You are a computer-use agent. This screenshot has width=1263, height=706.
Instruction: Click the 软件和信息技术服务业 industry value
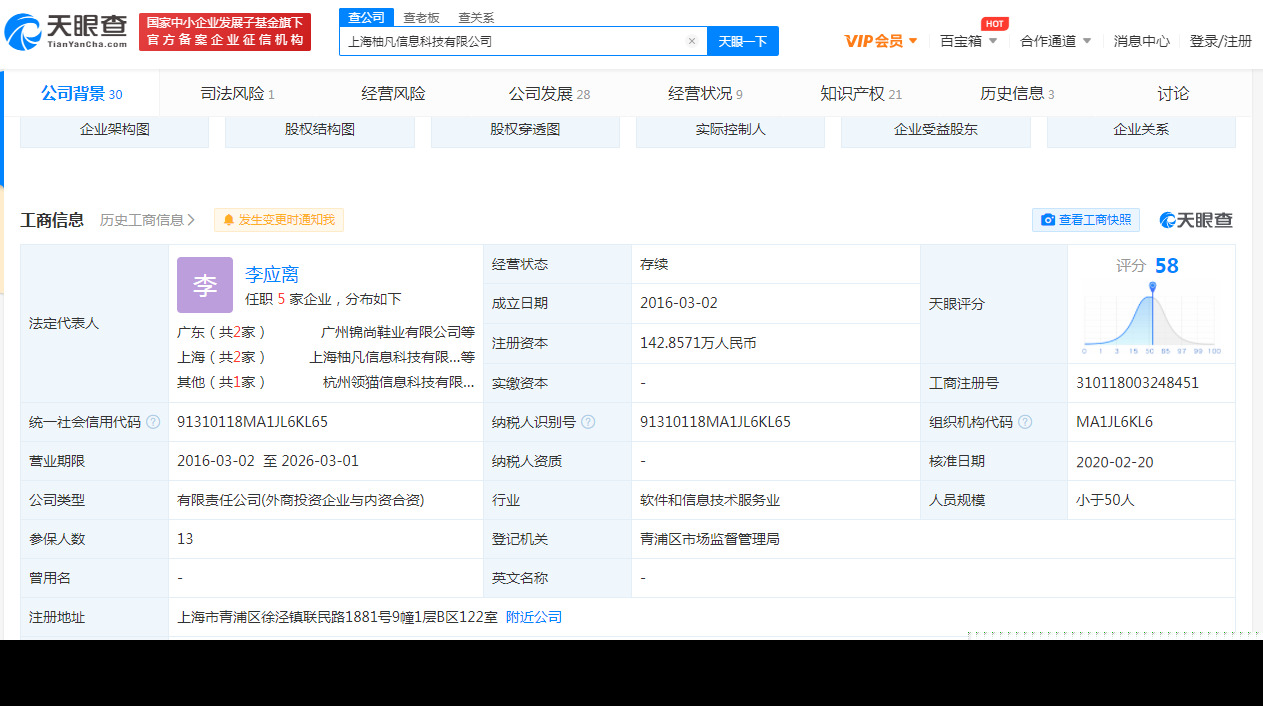click(x=710, y=500)
